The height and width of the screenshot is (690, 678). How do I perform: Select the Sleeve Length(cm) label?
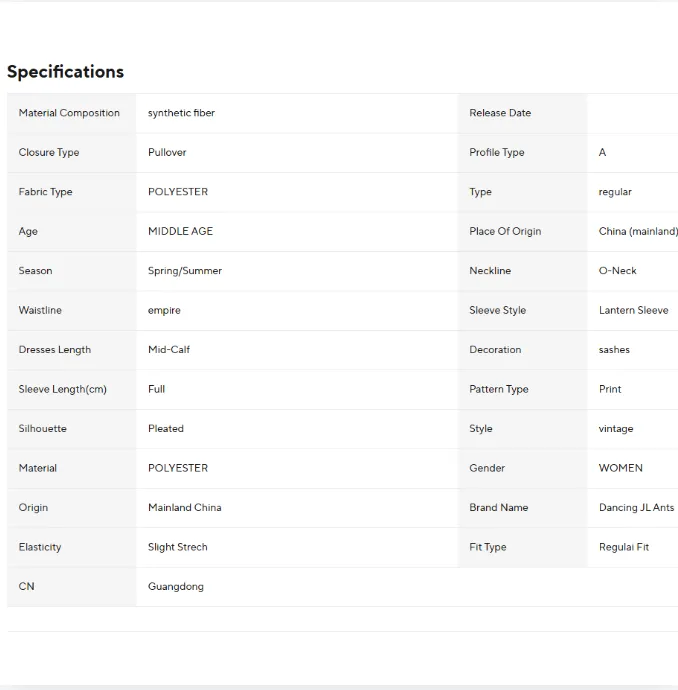click(x=62, y=389)
